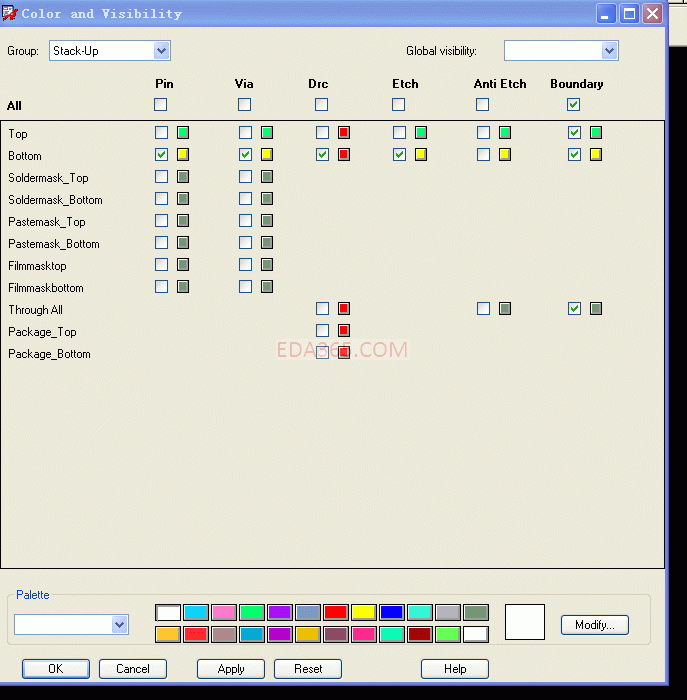Pick the pure red palette swatch

click(336, 612)
